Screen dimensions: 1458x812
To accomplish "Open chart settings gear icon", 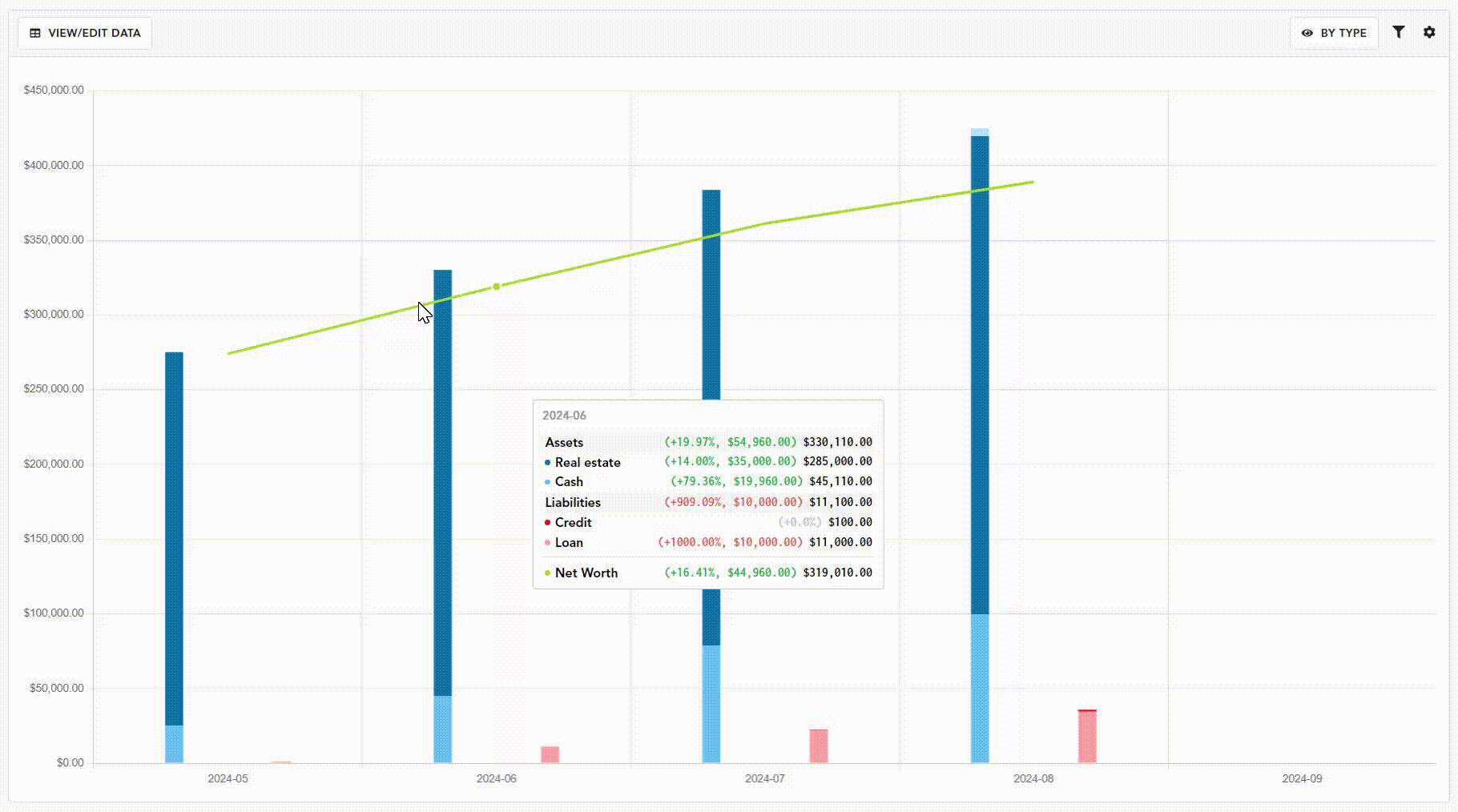I will pyautogui.click(x=1429, y=32).
